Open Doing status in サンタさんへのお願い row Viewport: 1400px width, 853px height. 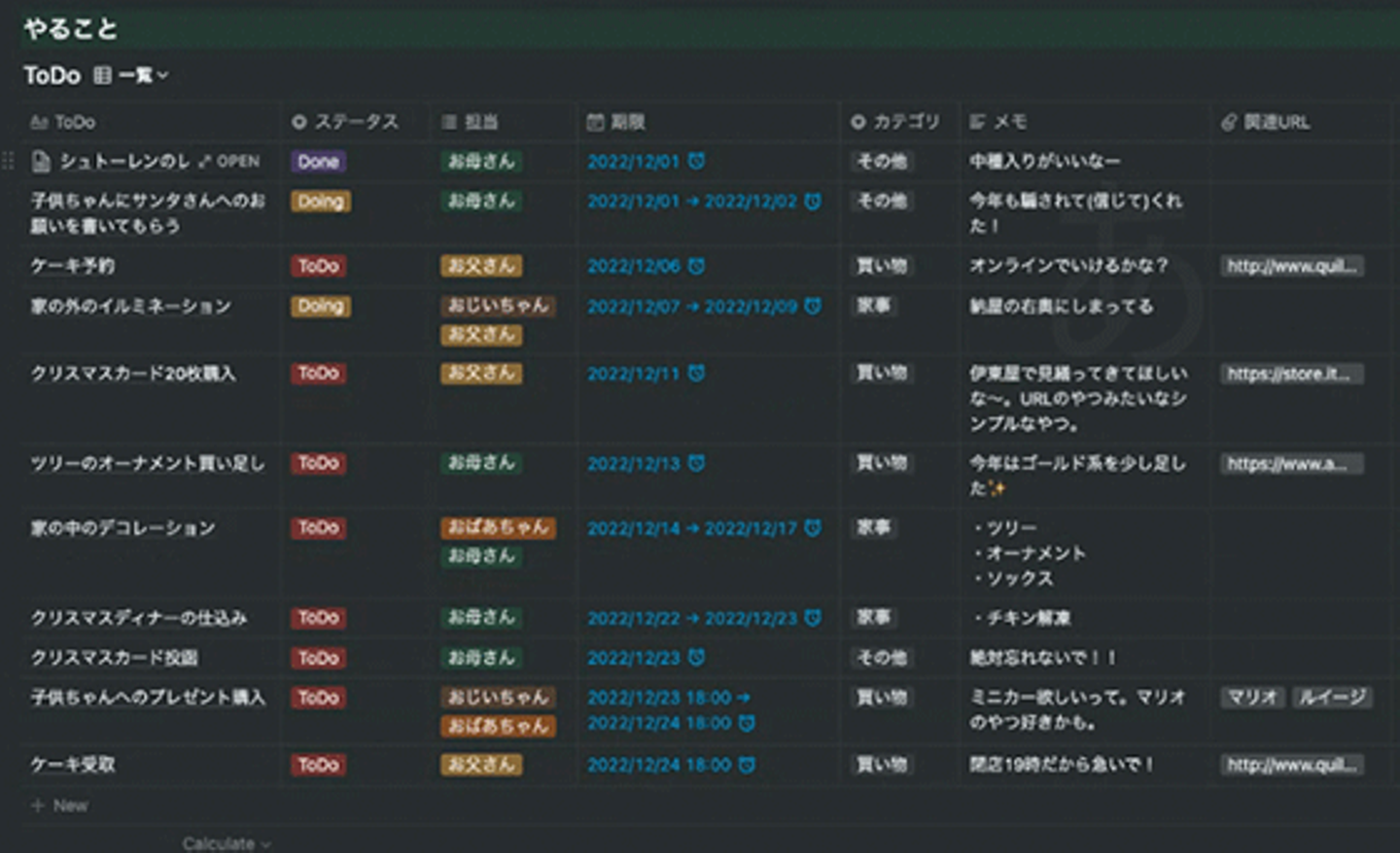[321, 201]
